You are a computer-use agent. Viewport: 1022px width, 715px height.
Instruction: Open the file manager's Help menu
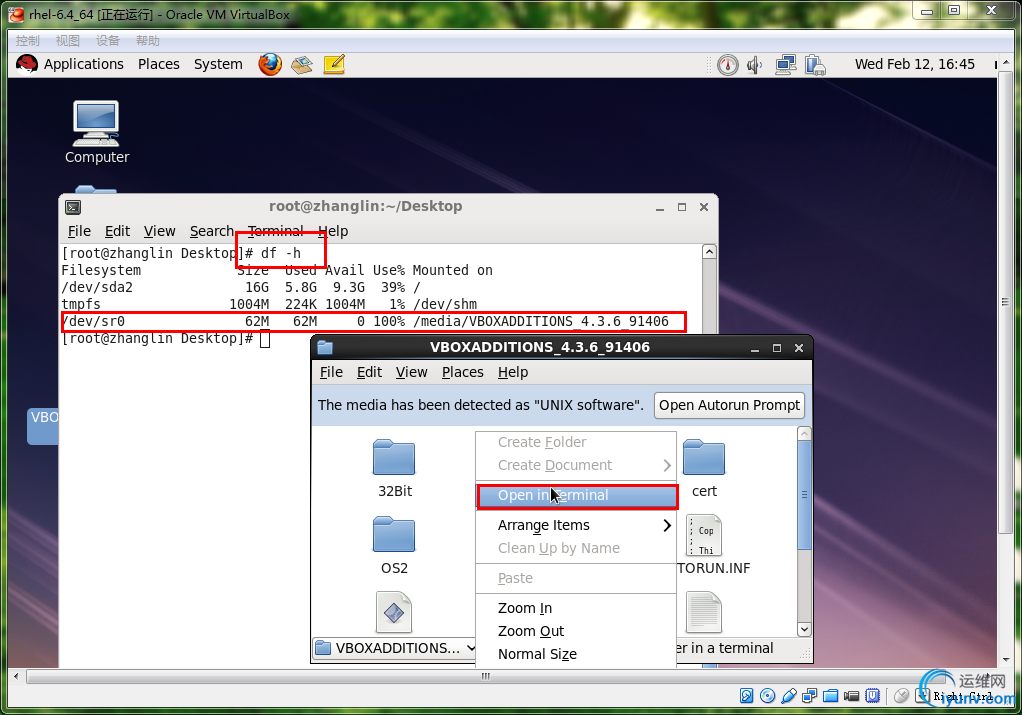pyautogui.click(x=513, y=372)
